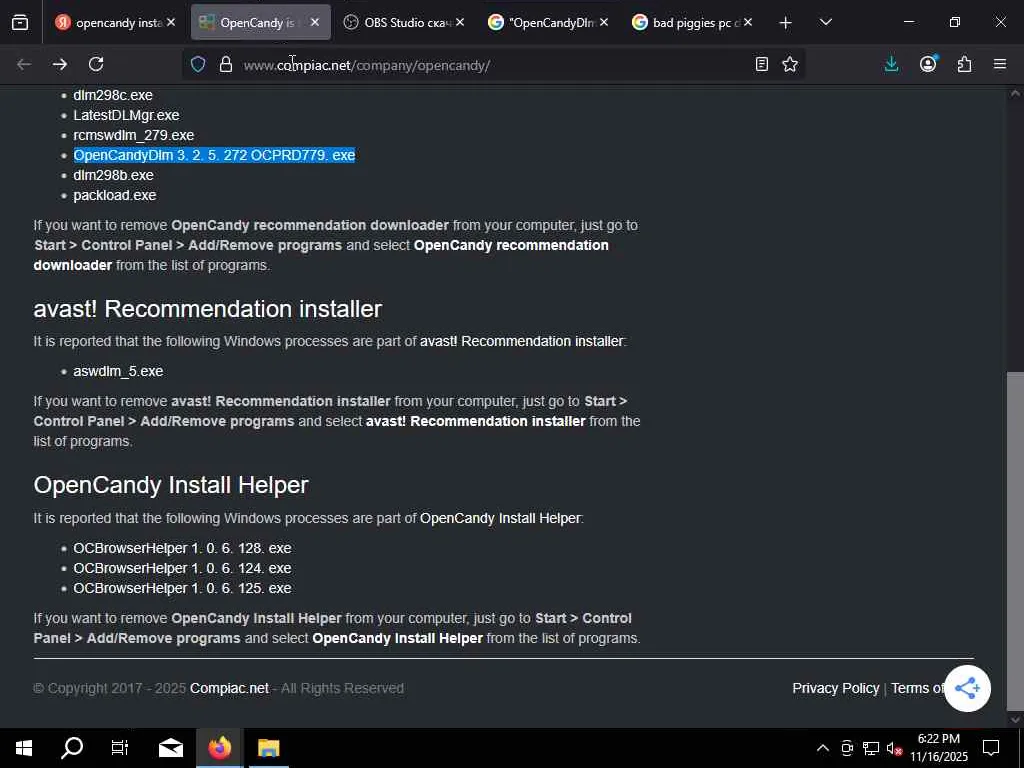The image size is (1024, 768).
Task: Bookmark this page with the star icon
Action: pyautogui.click(x=790, y=64)
